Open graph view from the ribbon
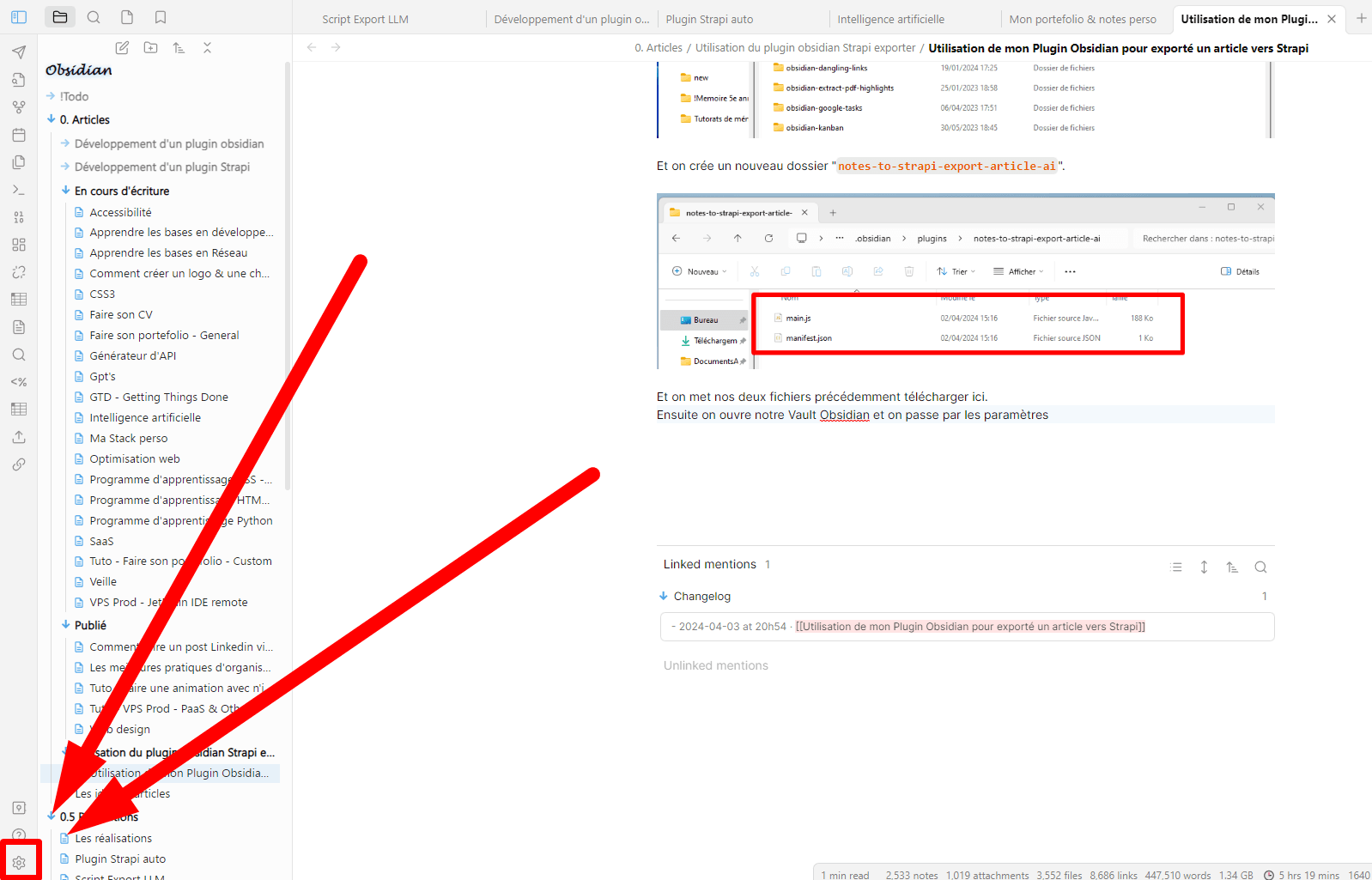Image resolution: width=1372 pixels, height=880 pixels. 19,107
